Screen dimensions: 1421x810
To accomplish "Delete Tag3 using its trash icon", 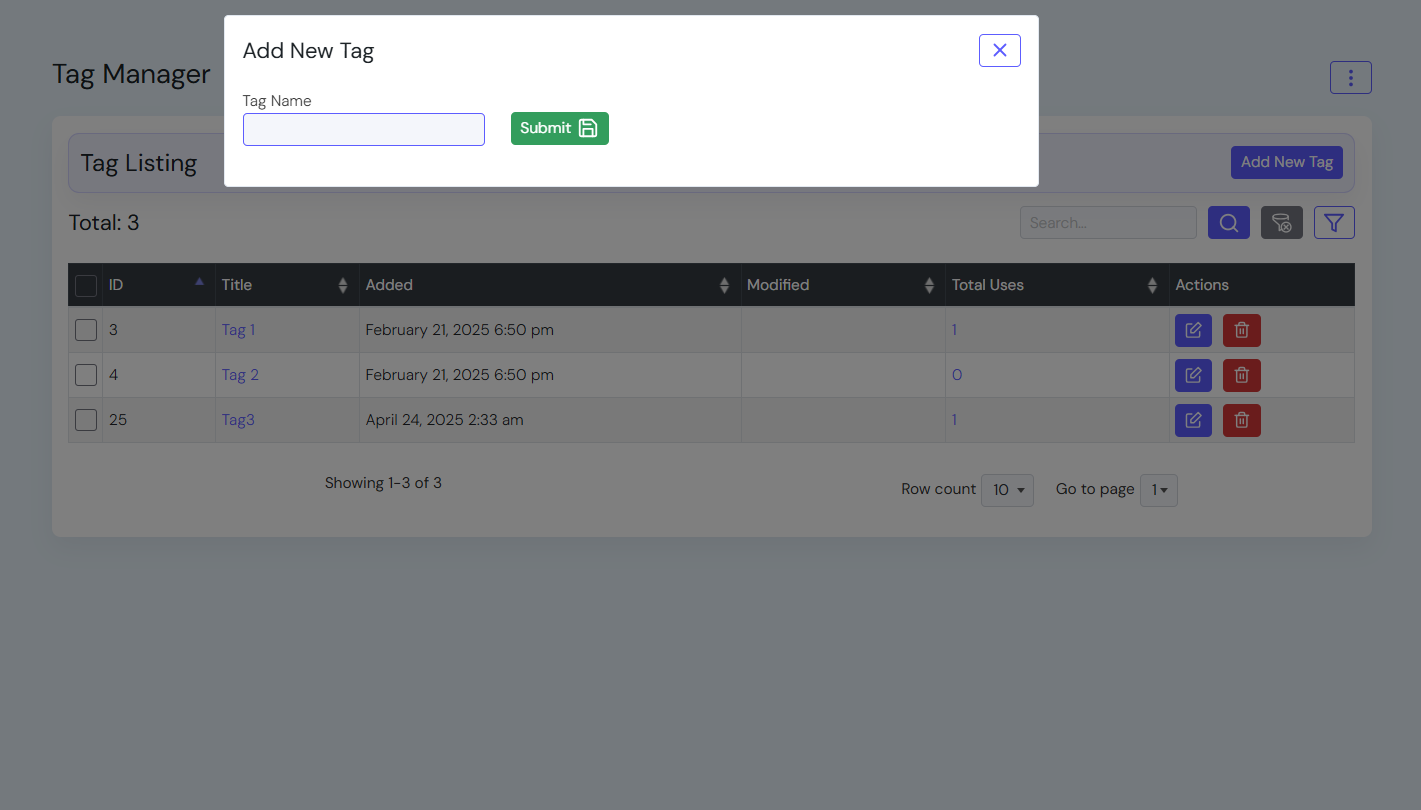I will (x=1241, y=420).
